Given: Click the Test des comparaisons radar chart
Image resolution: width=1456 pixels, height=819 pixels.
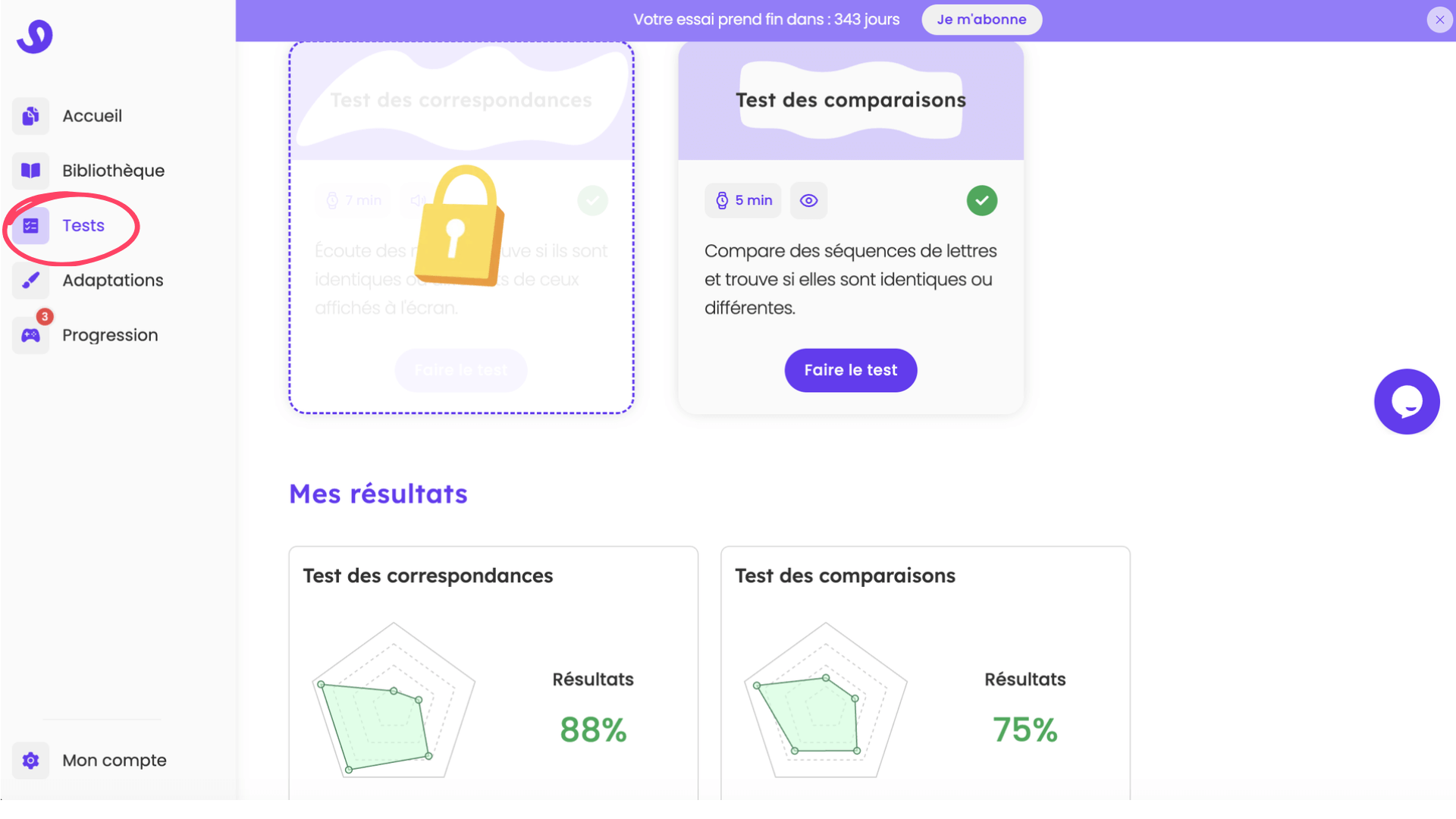Looking at the screenshot, I should pos(826,701).
